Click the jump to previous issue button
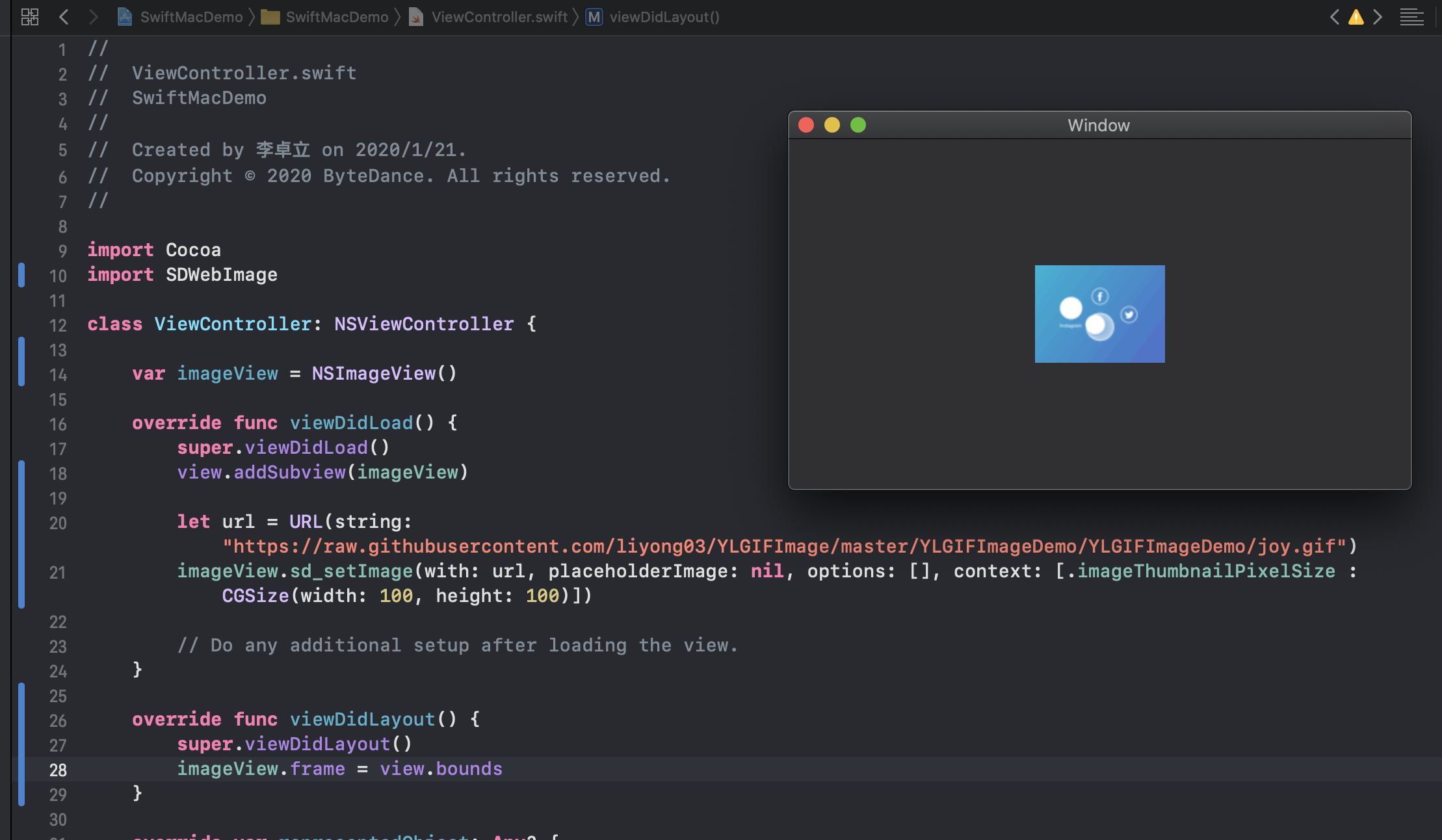Viewport: 1442px width, 840px height. click(1335, 17)
